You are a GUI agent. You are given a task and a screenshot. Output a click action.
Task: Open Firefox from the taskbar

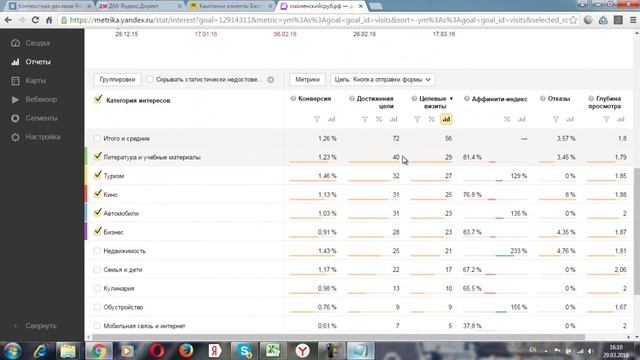tap(186, 351)
